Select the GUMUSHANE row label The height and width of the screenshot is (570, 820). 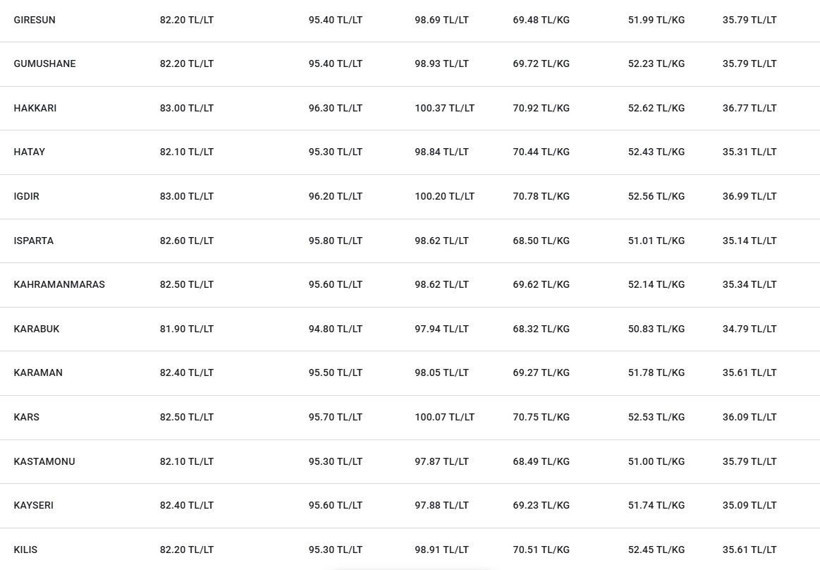click(44, 64)
